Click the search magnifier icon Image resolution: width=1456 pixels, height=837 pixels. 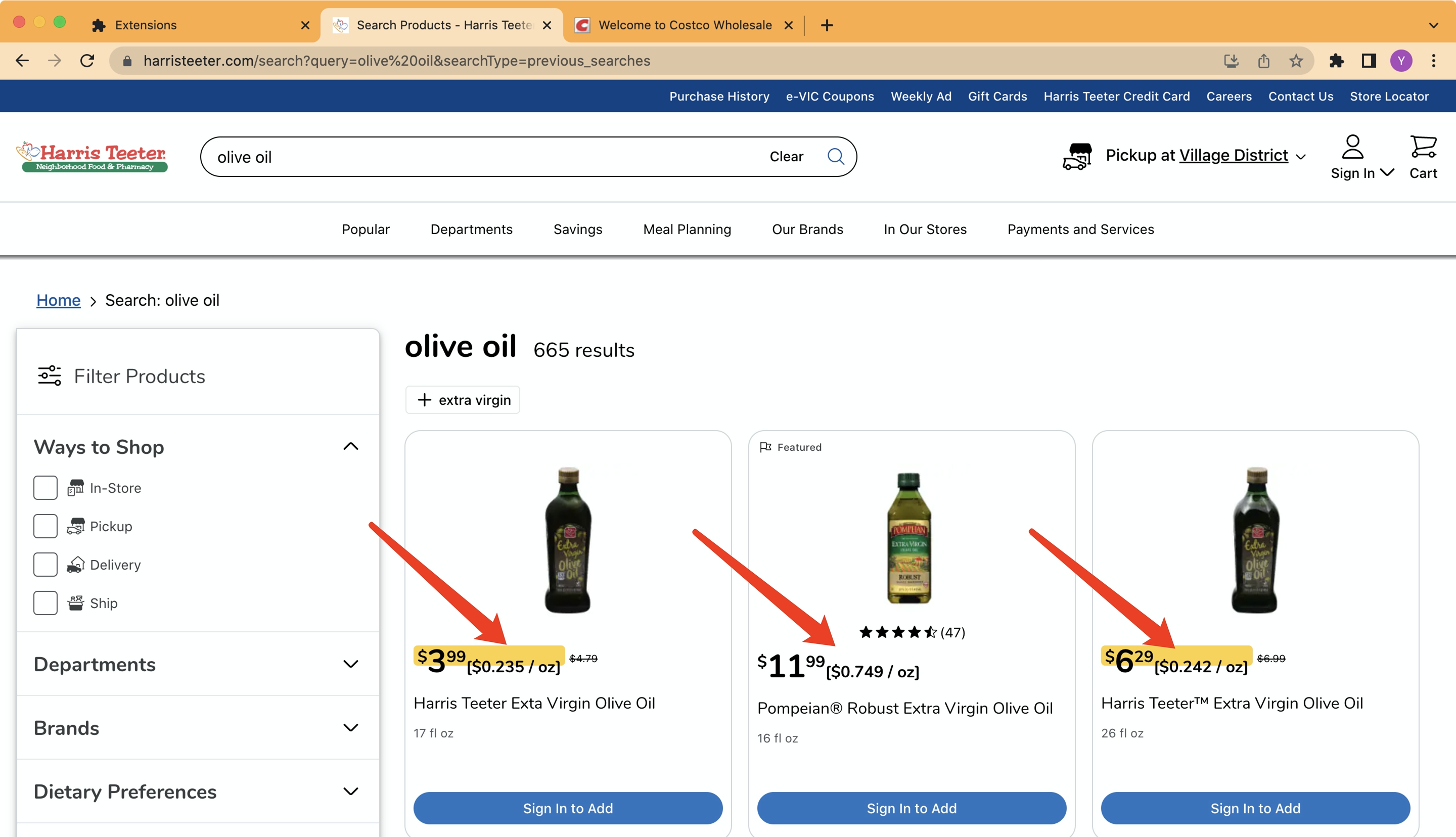(x=835, y=156)
